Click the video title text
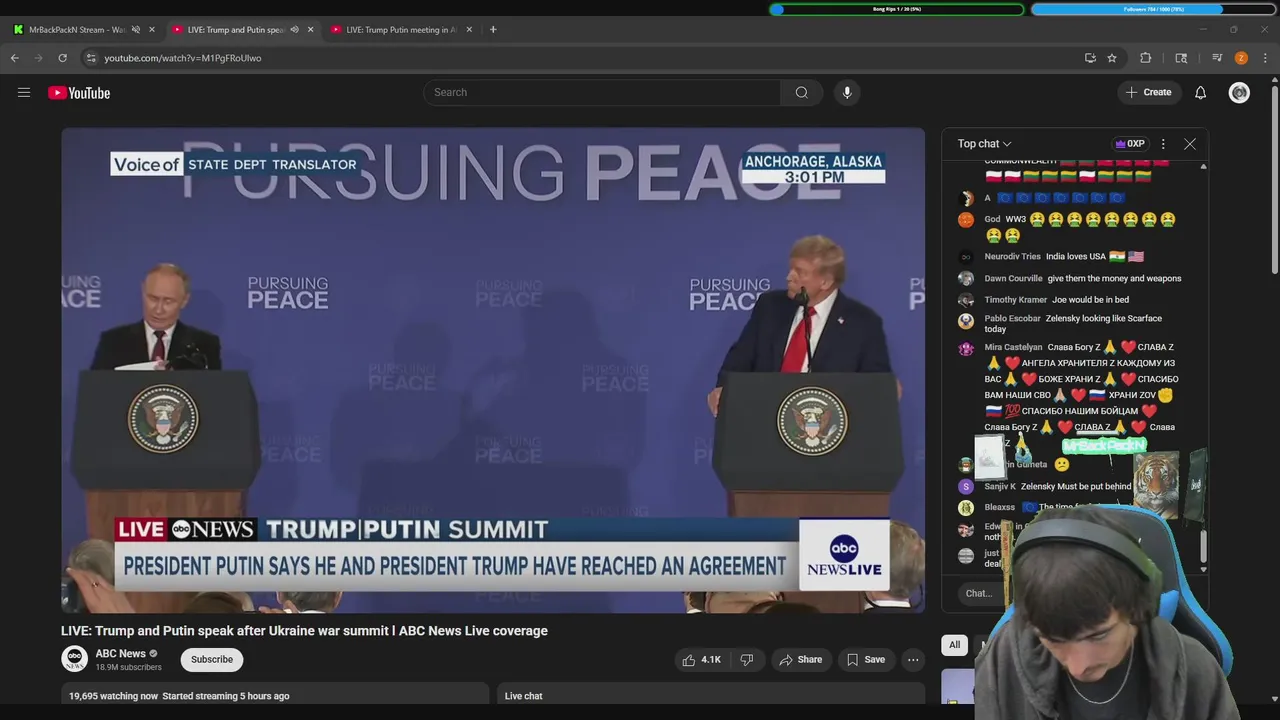Viewport: 1280px width, 720px height. [304, 631]
